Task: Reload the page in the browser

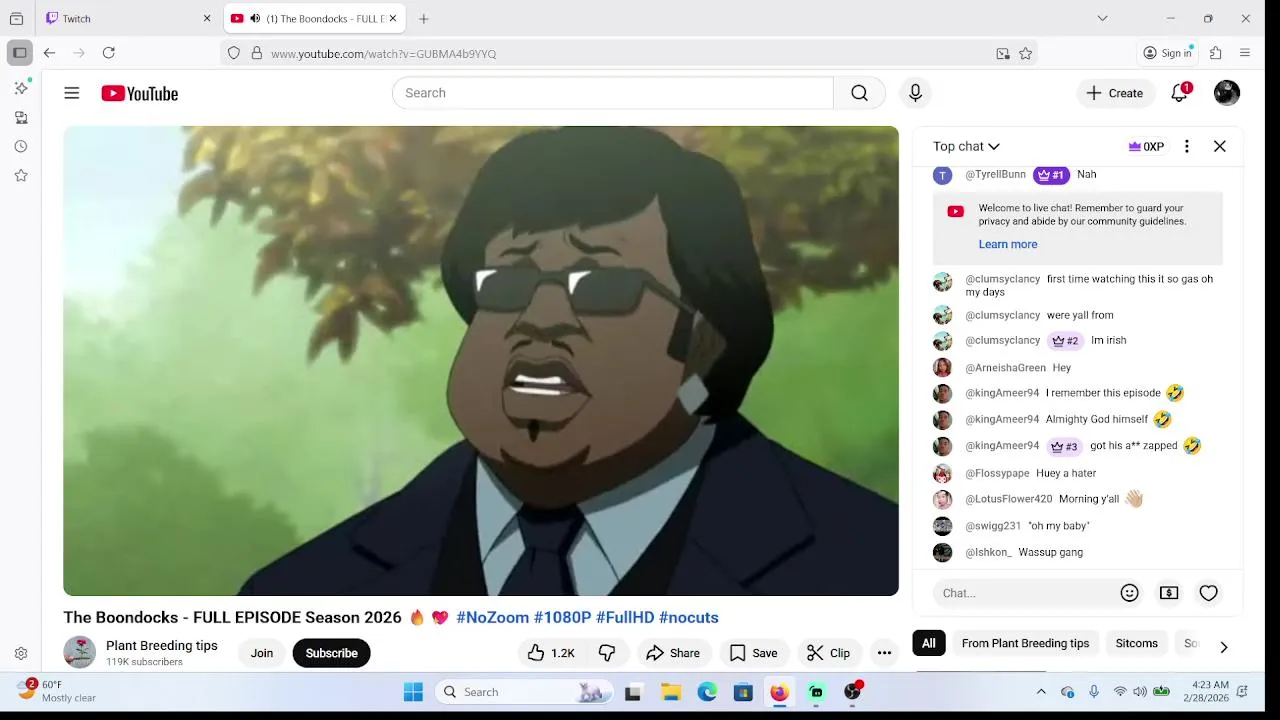Action: tap(109, 53)
